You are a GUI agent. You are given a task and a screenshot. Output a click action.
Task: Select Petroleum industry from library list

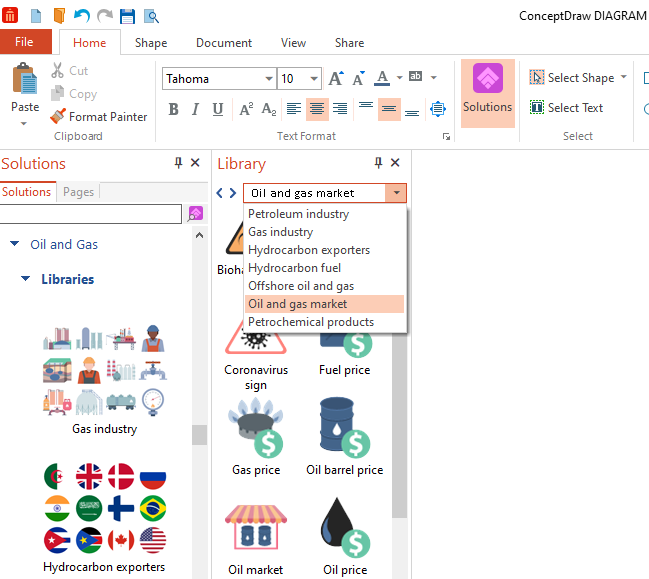pyautogui.click(x=324, y=214)
